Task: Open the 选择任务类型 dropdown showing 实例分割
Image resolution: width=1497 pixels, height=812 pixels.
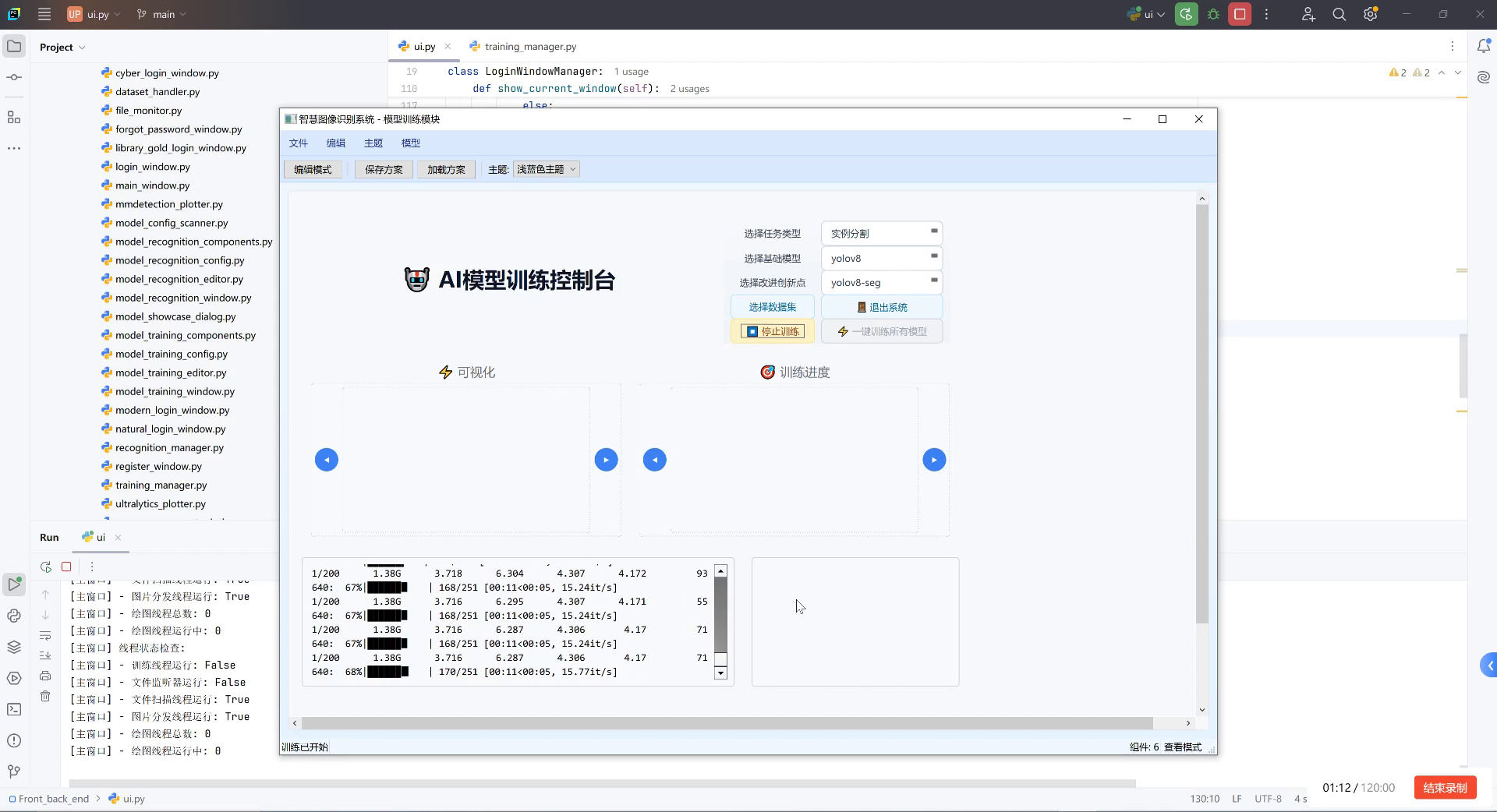Action: (x=882, y=233)
